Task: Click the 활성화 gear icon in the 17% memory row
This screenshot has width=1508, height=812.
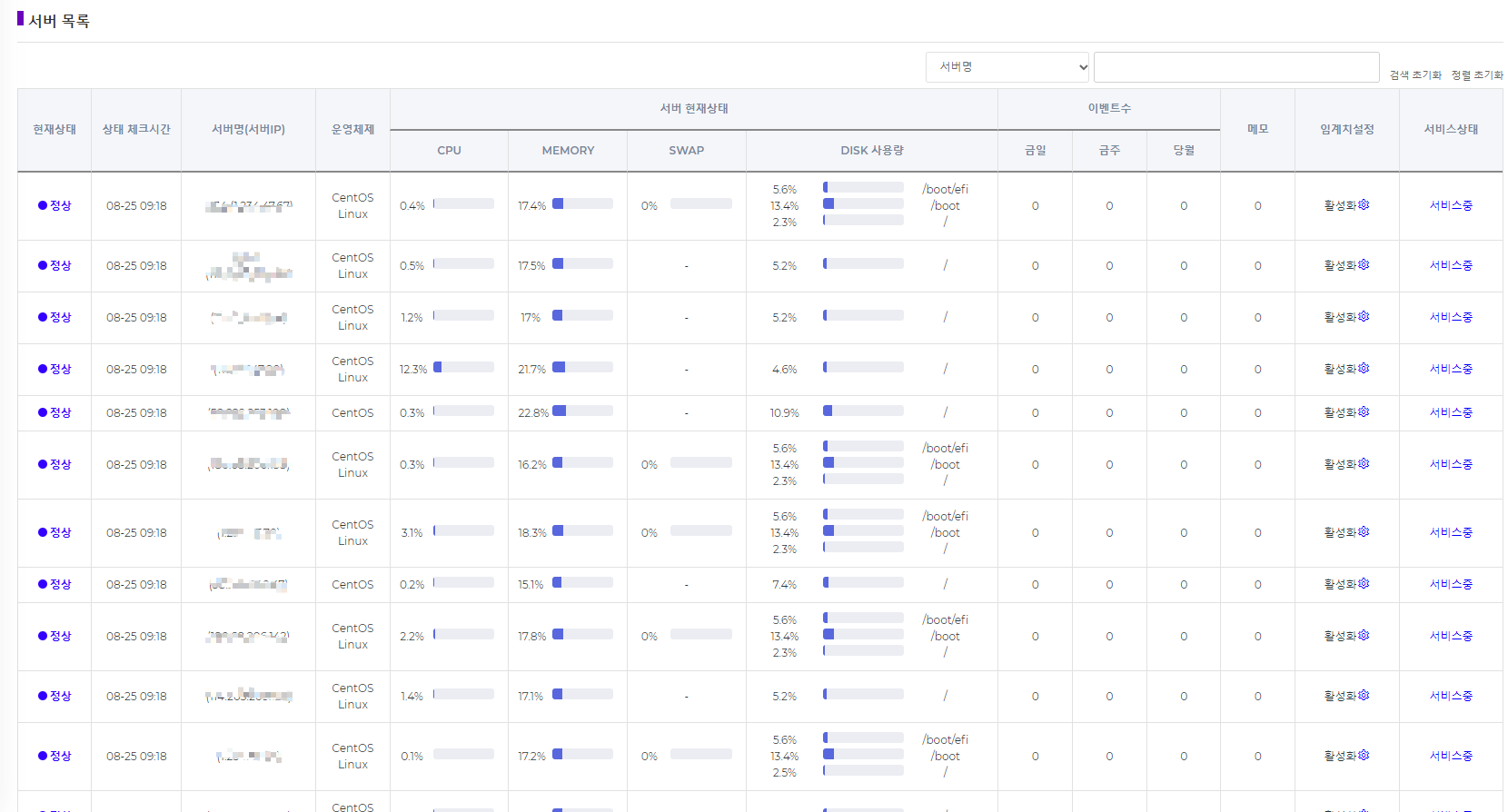Action: (x=1364, y=317)
